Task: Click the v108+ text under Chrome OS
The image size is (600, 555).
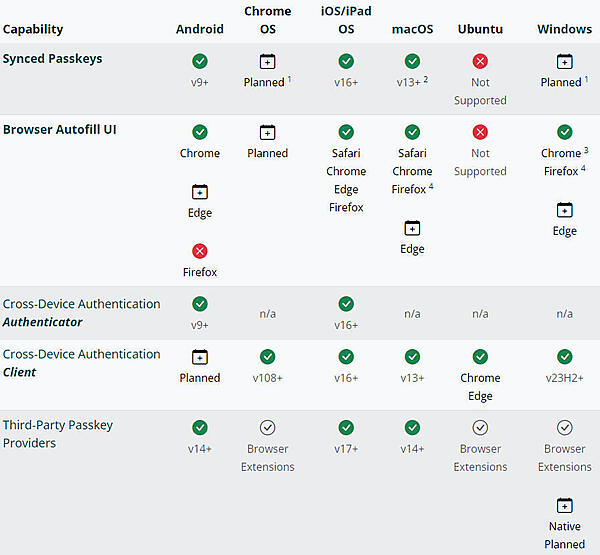Action: tap(267, 378)
